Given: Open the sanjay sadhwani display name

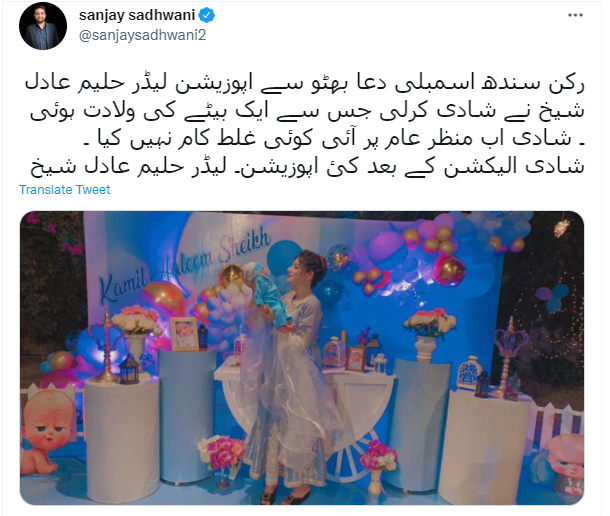Looking at the screenshot, I should (137, 15).
